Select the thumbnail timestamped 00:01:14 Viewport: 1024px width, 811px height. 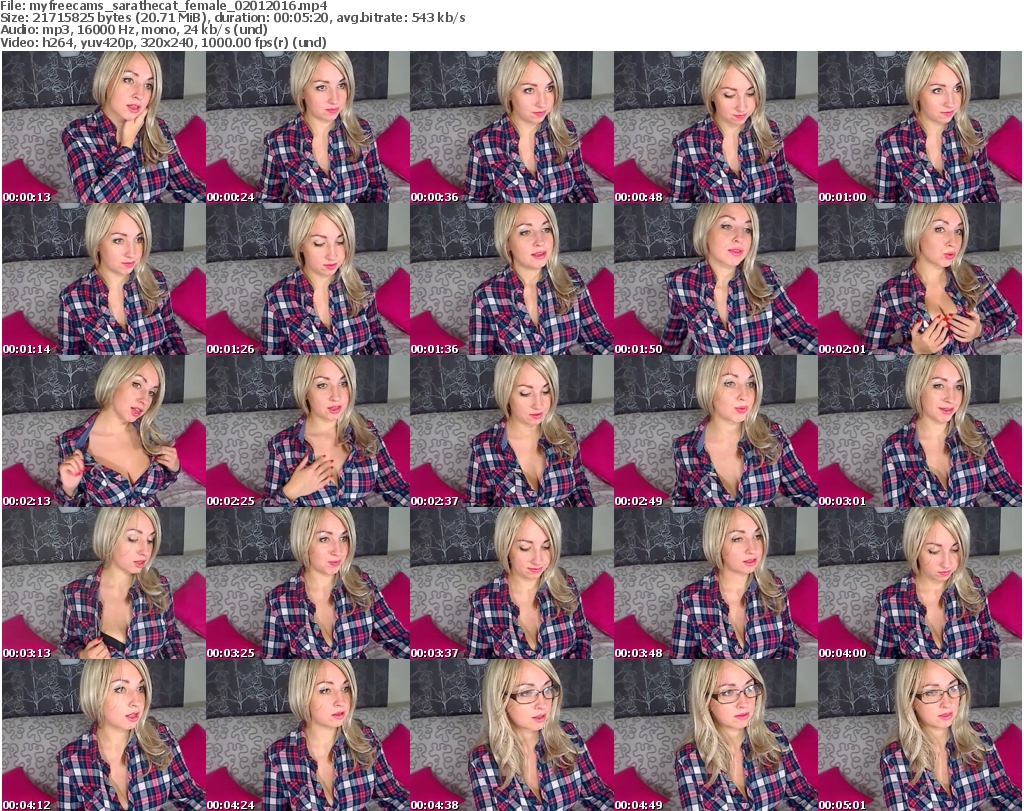(104, 279)
